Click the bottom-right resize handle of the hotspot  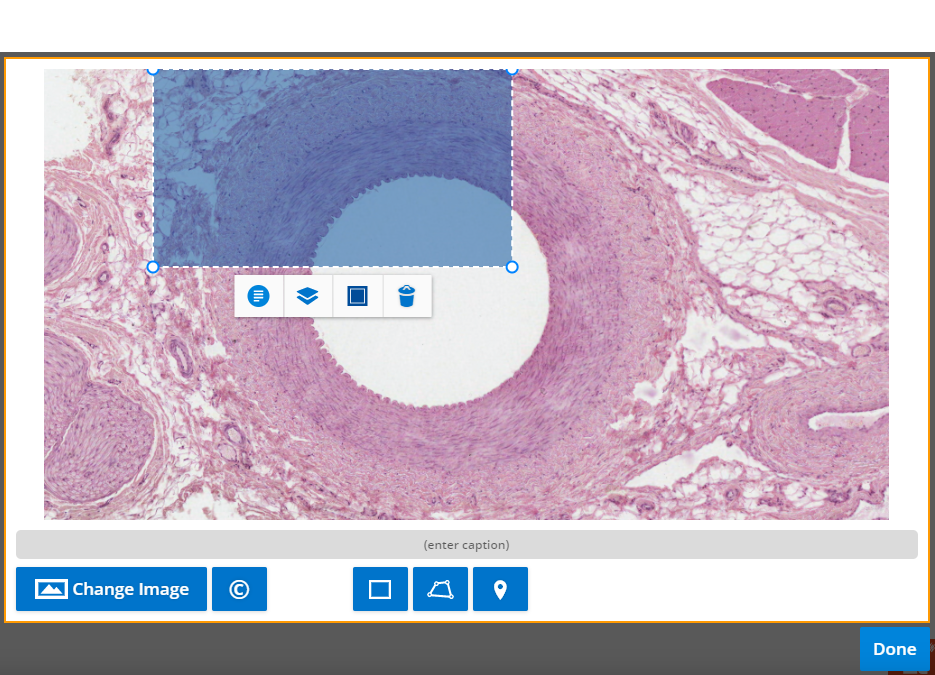click(x=512, y=267)
